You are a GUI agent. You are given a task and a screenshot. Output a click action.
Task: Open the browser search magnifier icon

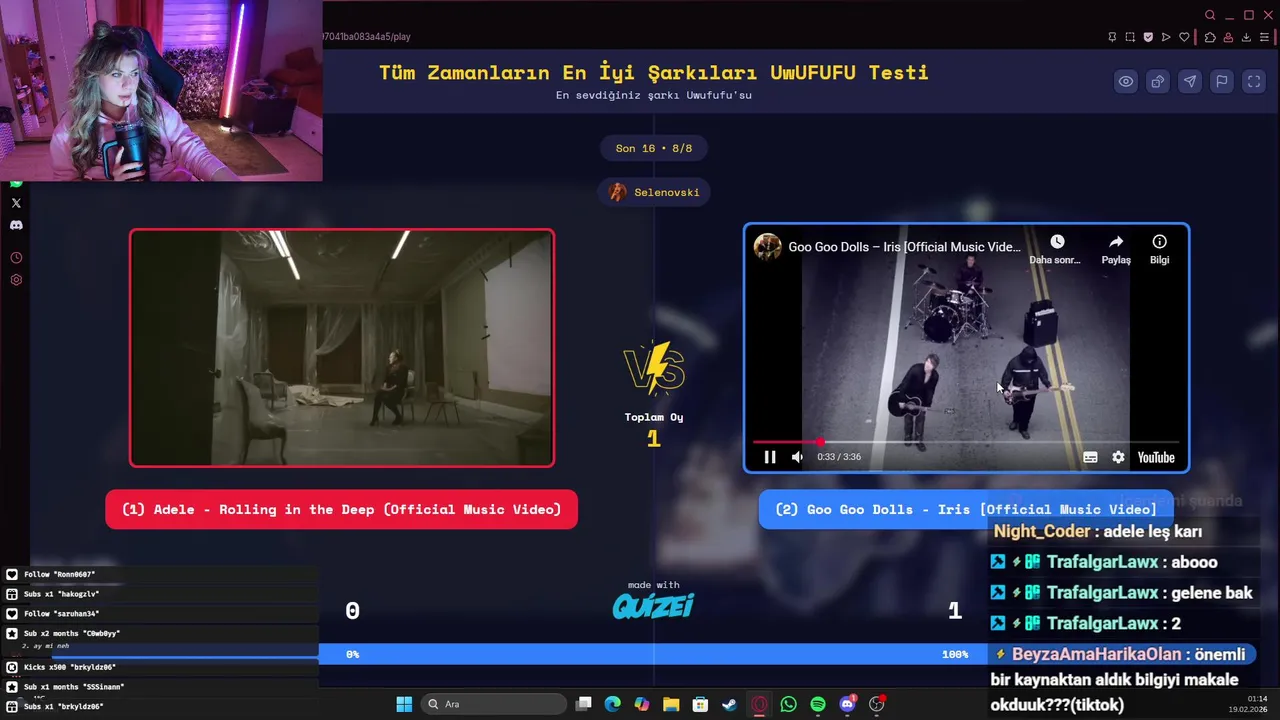(1210, 15)
